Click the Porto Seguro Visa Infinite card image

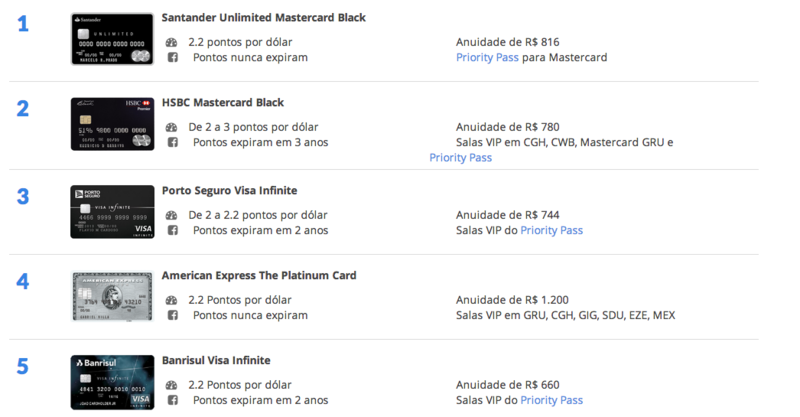(112, 212)
